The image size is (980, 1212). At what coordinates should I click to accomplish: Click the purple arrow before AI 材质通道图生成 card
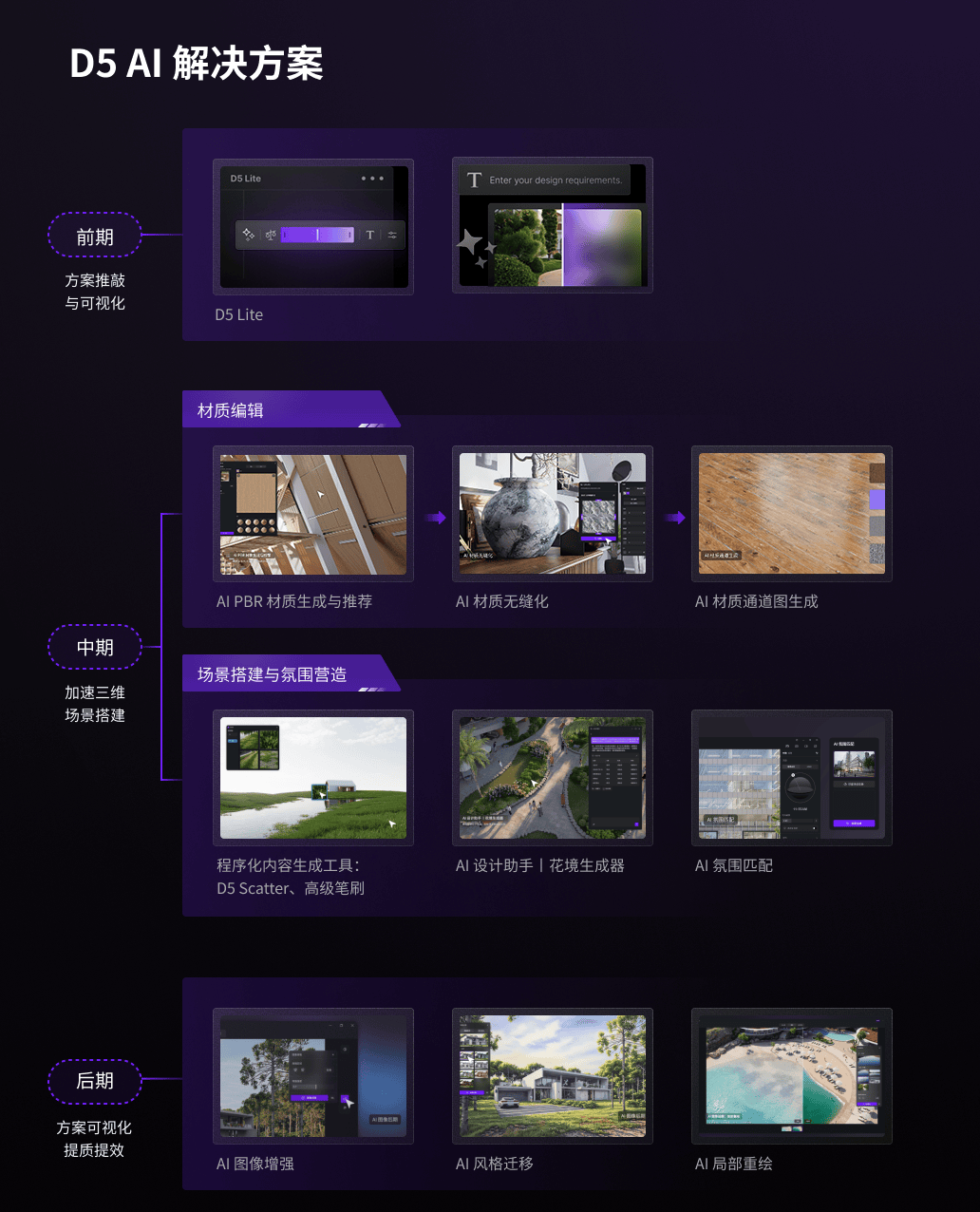[x=675, y=518]
